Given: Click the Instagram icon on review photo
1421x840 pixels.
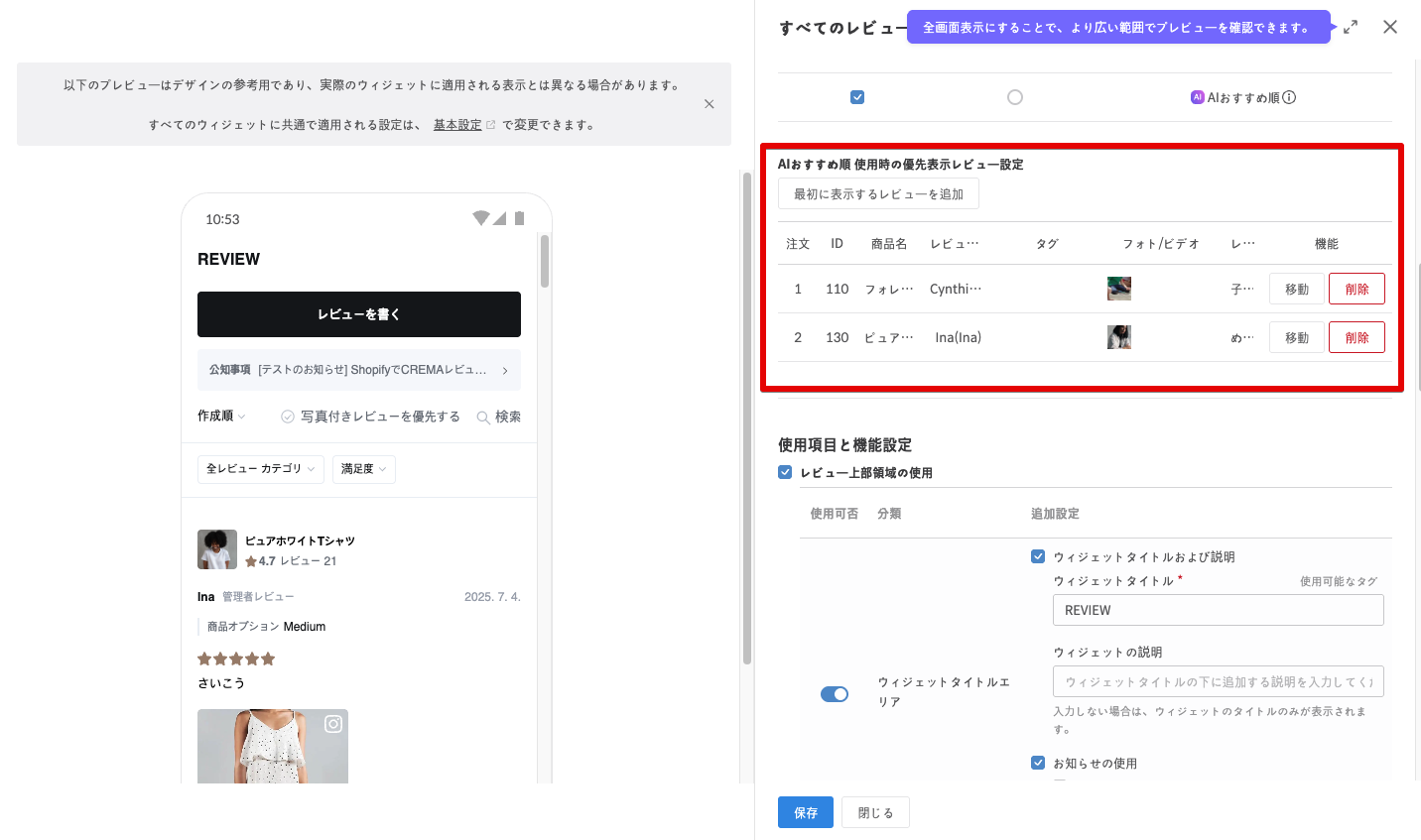Looking at the screenshot, I should [x=333, y=724].
